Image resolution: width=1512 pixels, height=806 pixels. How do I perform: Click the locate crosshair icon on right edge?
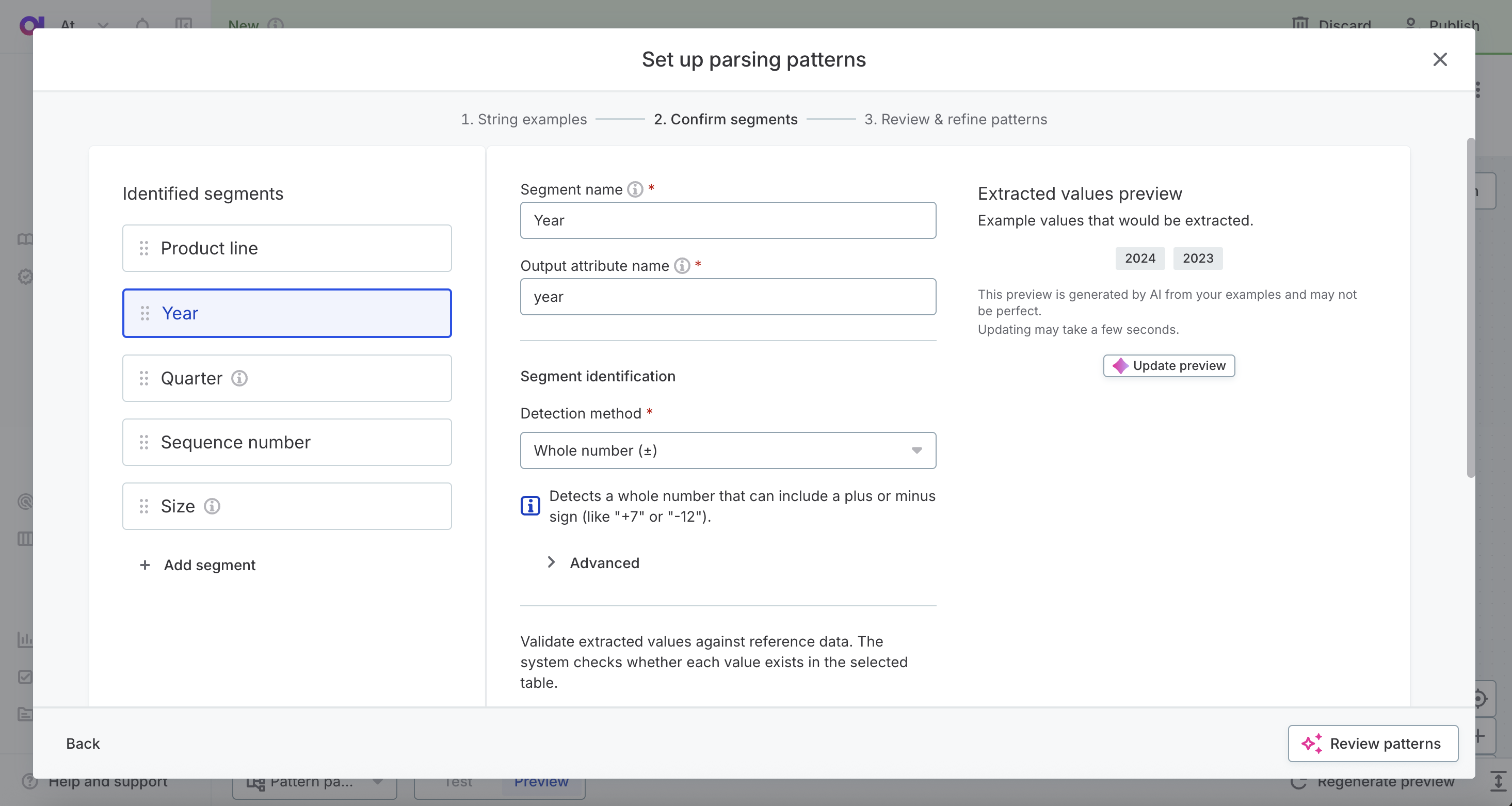coord(1479,699)
